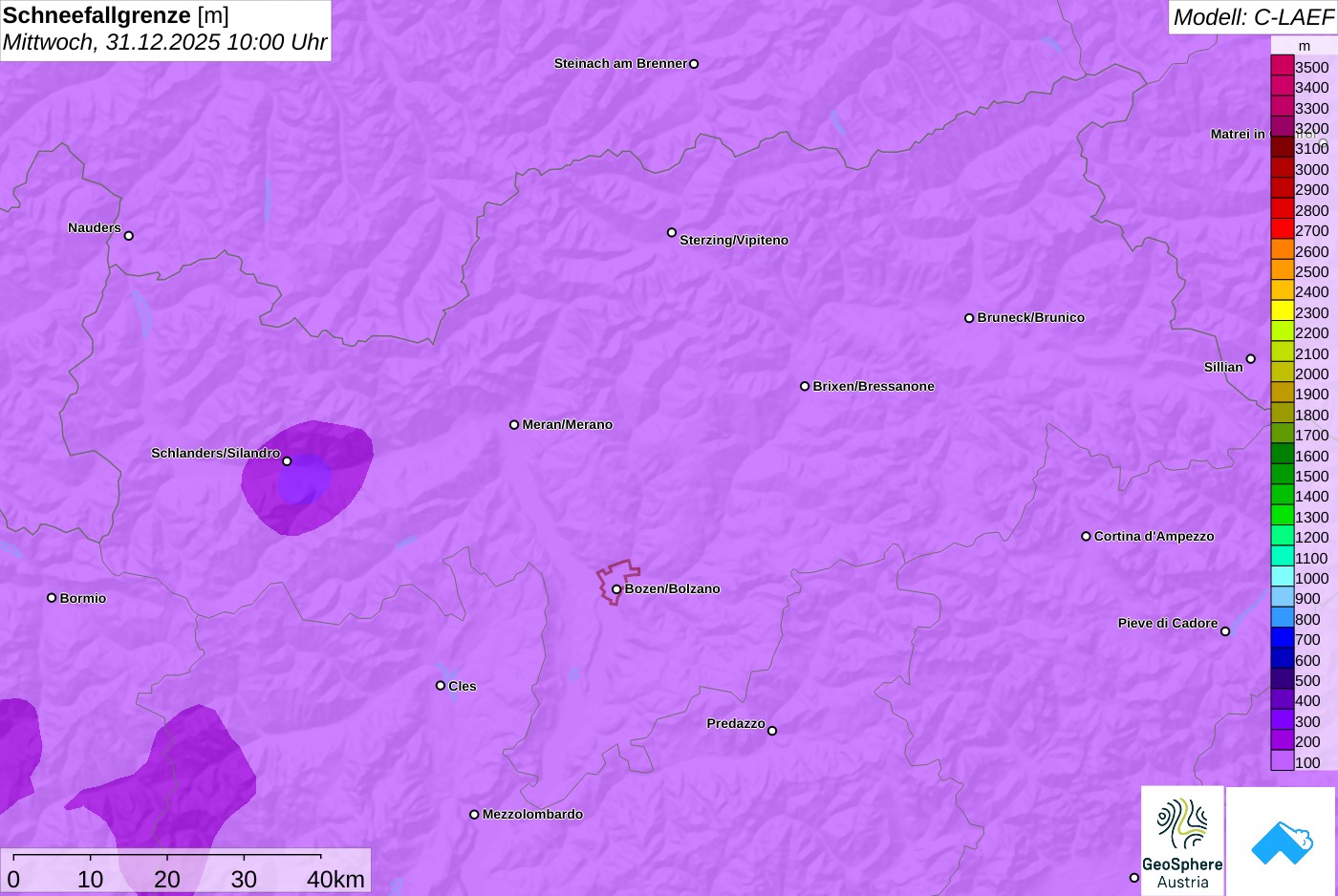Click the 1500 m green legend swatch
The image size is (1338, 896).
tap(1283, 475)
